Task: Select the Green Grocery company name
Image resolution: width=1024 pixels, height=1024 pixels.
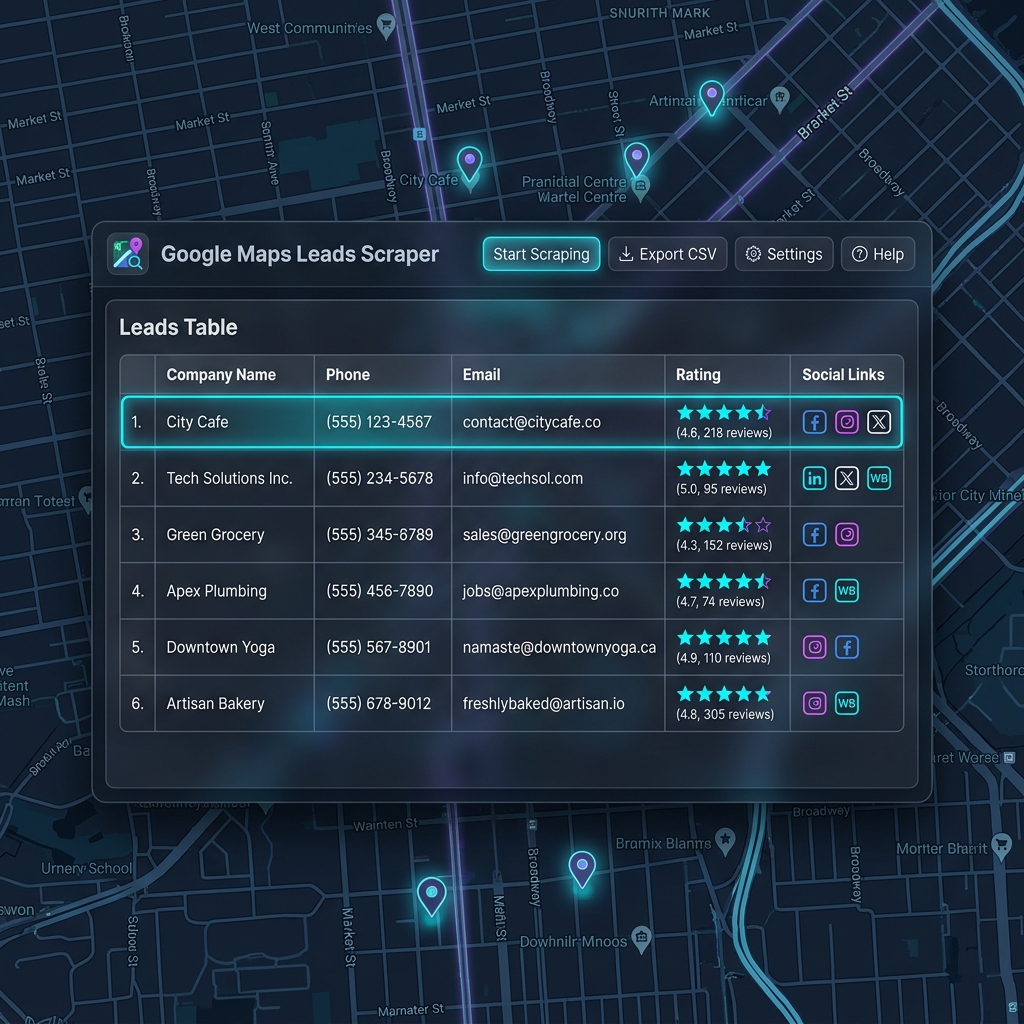Action: tap(215, 535)
